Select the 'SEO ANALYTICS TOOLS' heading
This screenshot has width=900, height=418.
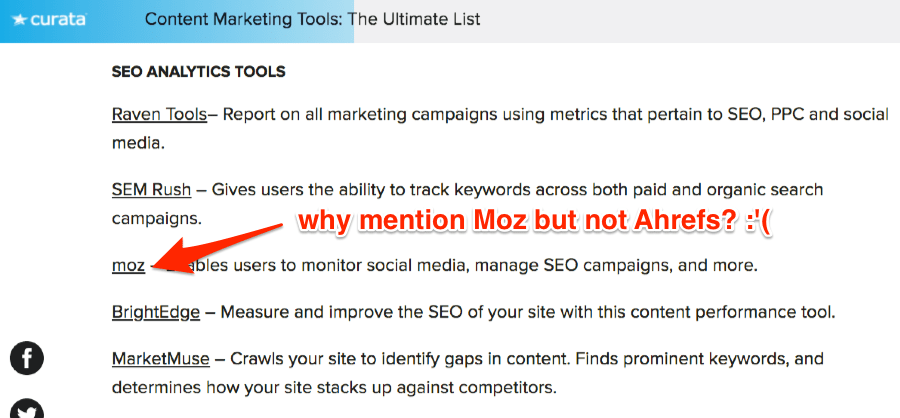click(x=199, y=72)
